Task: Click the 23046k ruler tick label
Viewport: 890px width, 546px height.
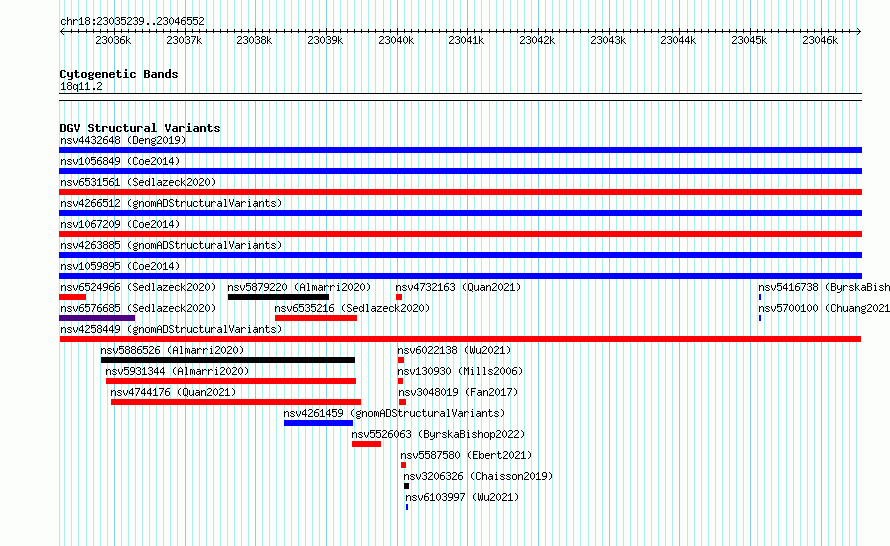Action: pyautogui.click(x=820, y=40)
